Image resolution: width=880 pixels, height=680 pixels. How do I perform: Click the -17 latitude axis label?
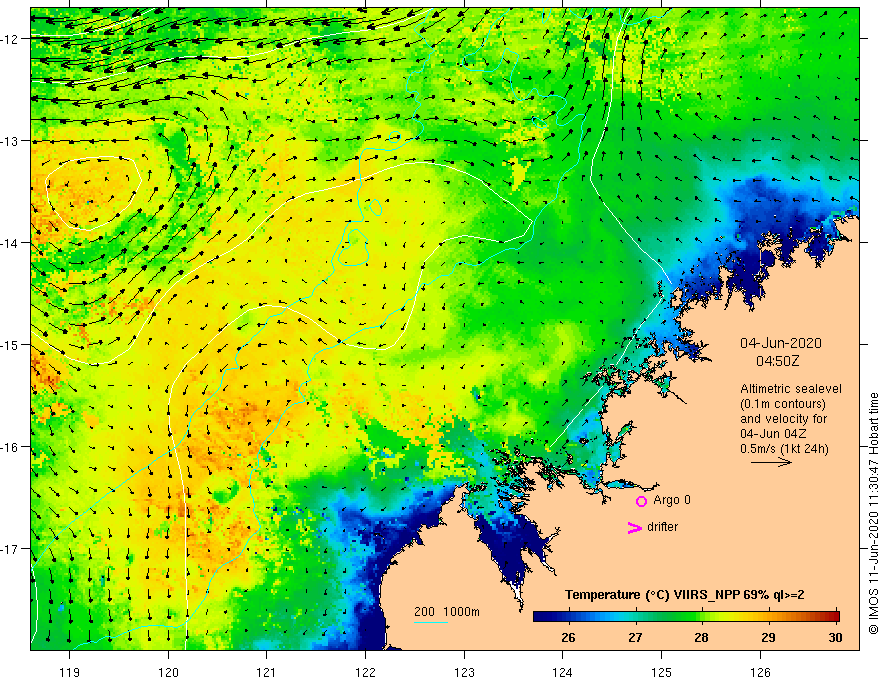11,549
